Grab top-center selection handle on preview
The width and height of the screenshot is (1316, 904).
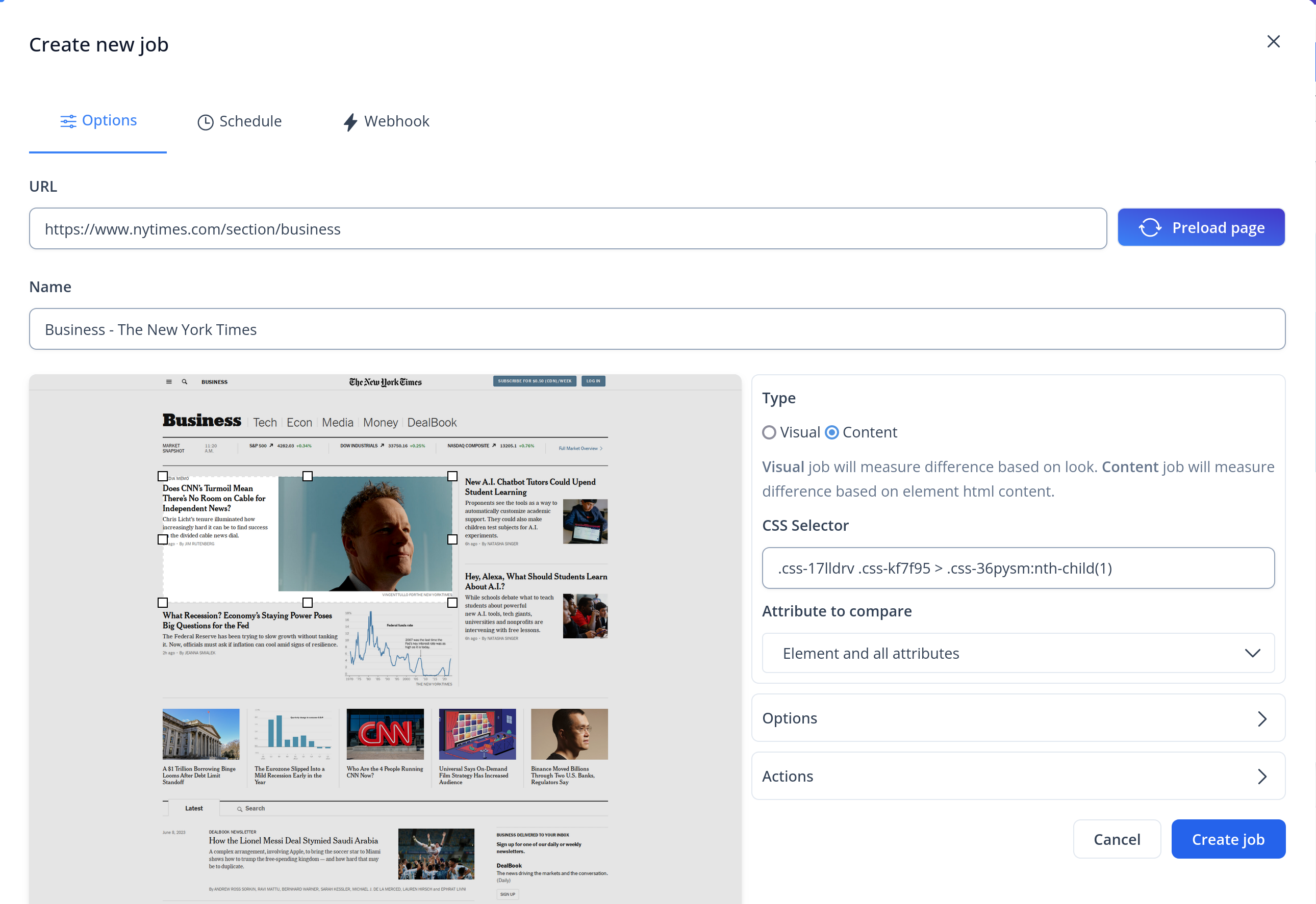point(308,476)
